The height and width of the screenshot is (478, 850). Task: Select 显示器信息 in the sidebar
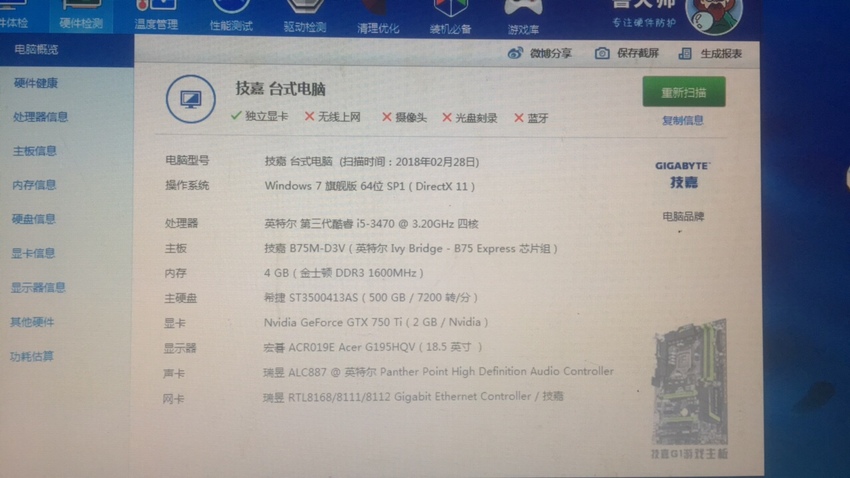click(38, 287)
